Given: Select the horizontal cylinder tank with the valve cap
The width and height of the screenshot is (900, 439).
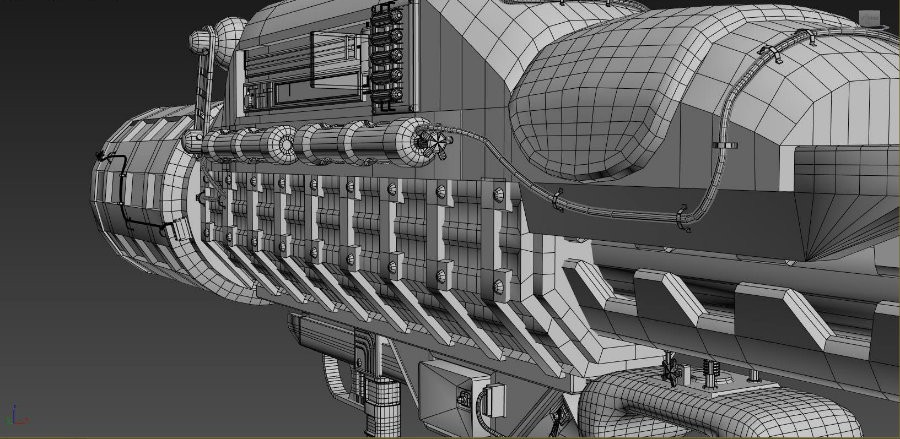Looking at the screenshot, I should click(x=367, y=142).
